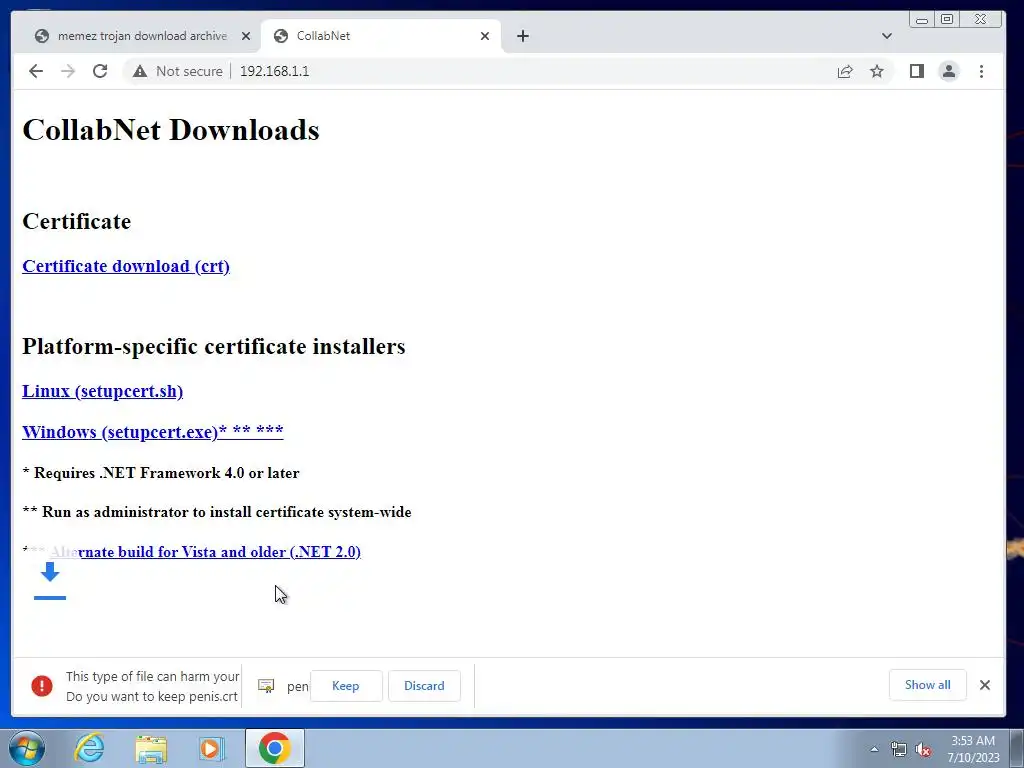Go back to the previous page
This screenshot has height=768, width=1024.
coord(36,71)
